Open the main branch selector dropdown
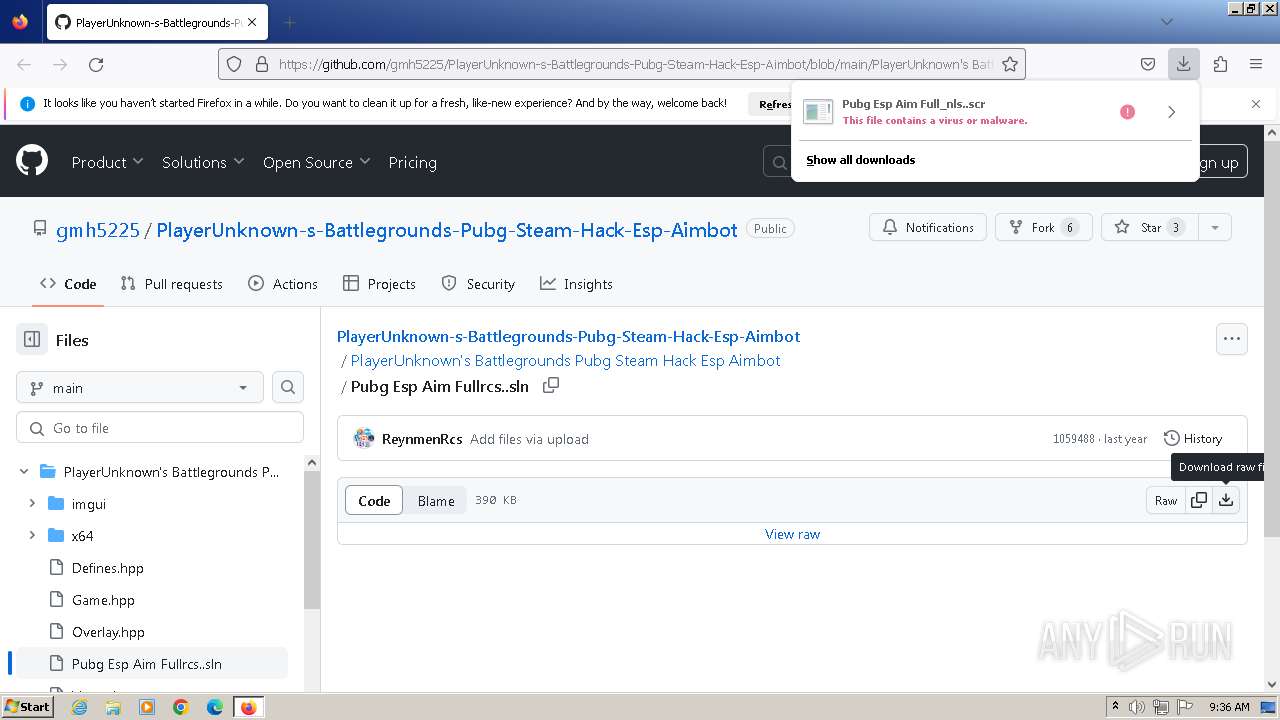This screenshot has height=720, width=1280. 140,387
